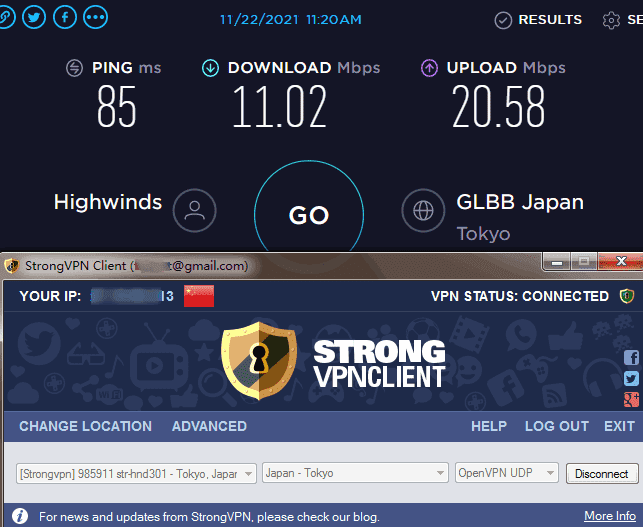643x527 pixels.
Task: Click the ping icon next to PING
Action: click(75, 68)
